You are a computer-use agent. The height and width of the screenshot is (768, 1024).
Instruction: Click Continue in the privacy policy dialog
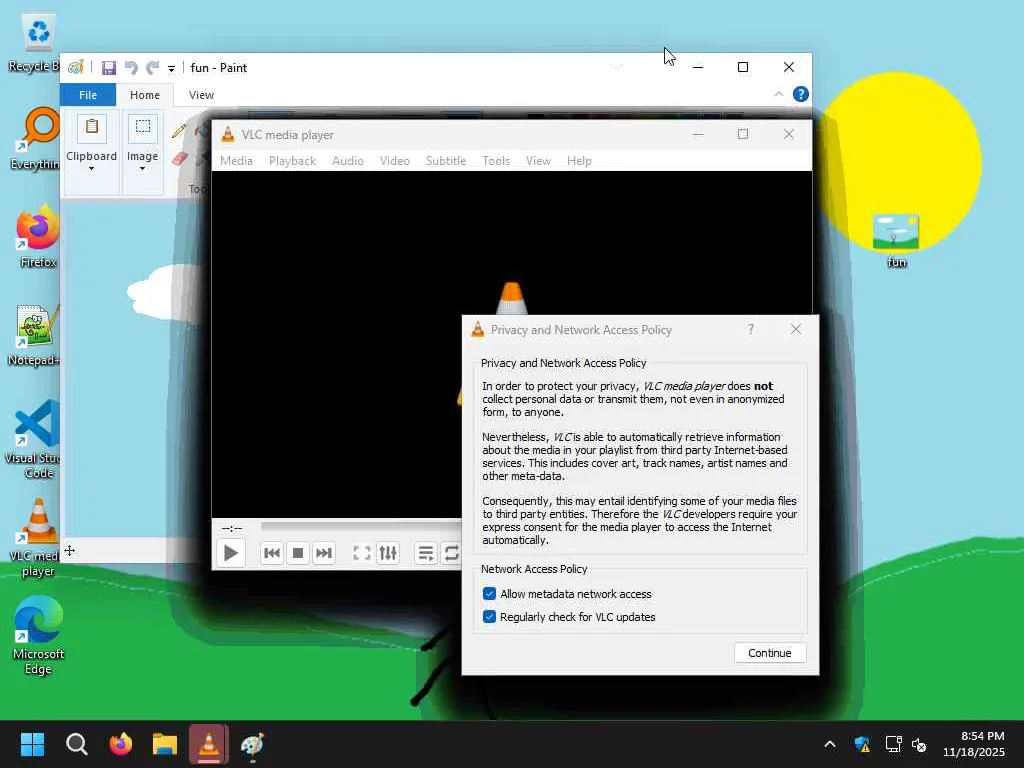tap(770, 653)
